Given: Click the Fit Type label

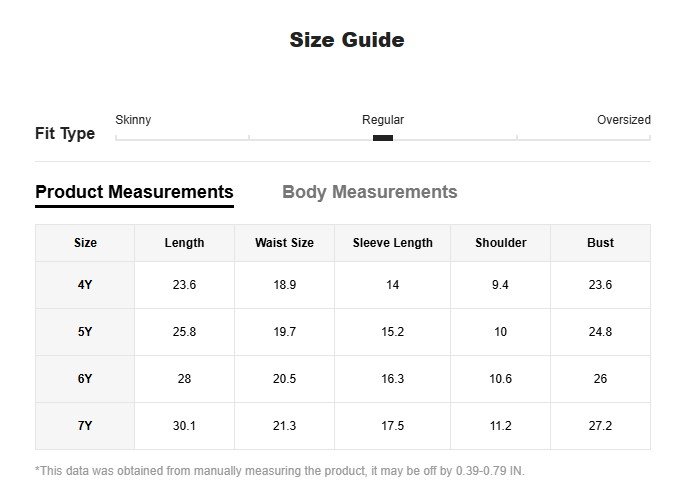Looking at the screenshot, I should 65,134.
